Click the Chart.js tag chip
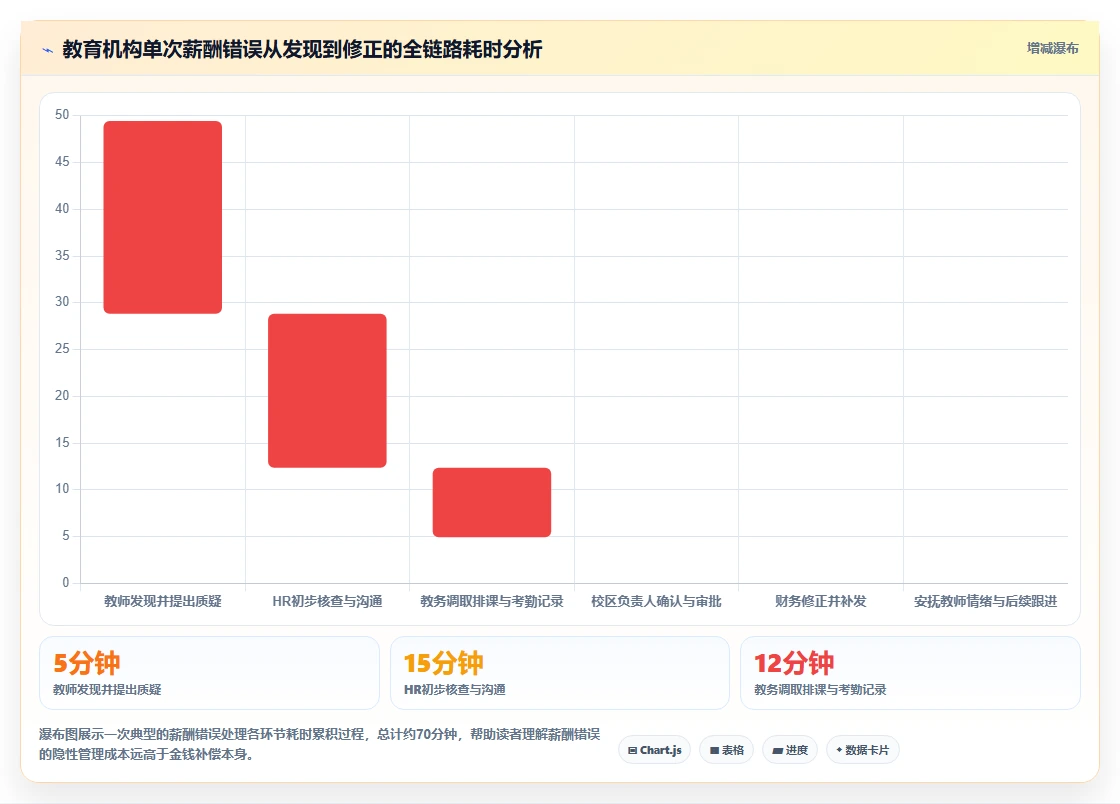Viewport: 1120px width, 804px height. click(654, 750)
